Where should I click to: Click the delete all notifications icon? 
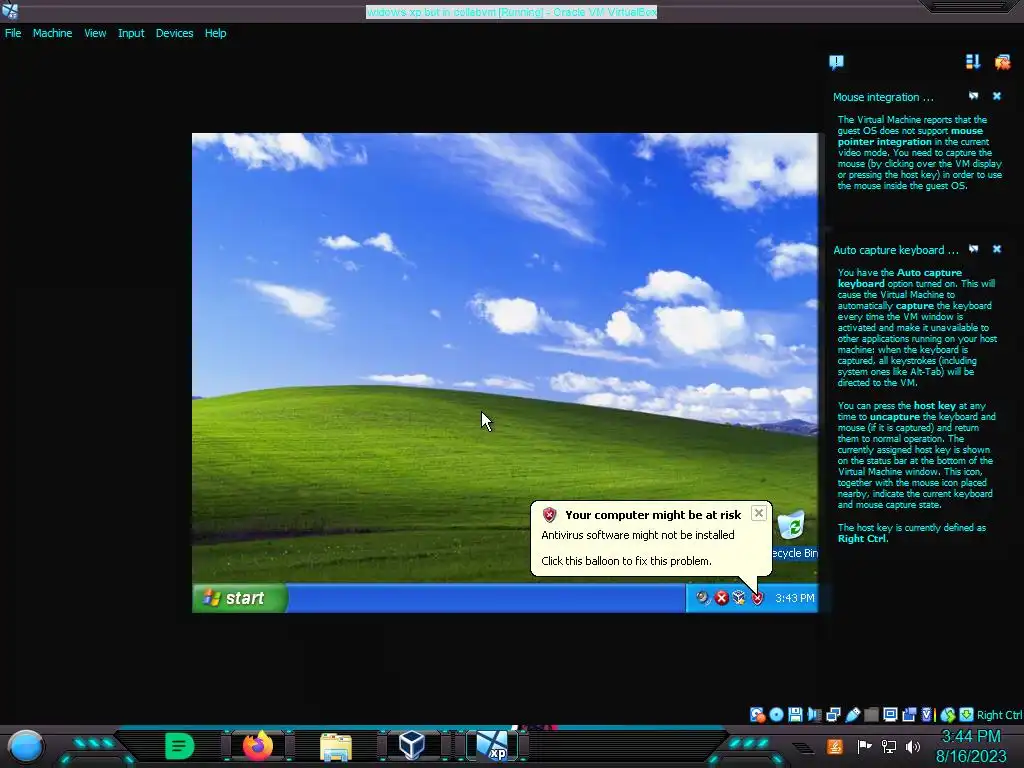(1002, 62)
